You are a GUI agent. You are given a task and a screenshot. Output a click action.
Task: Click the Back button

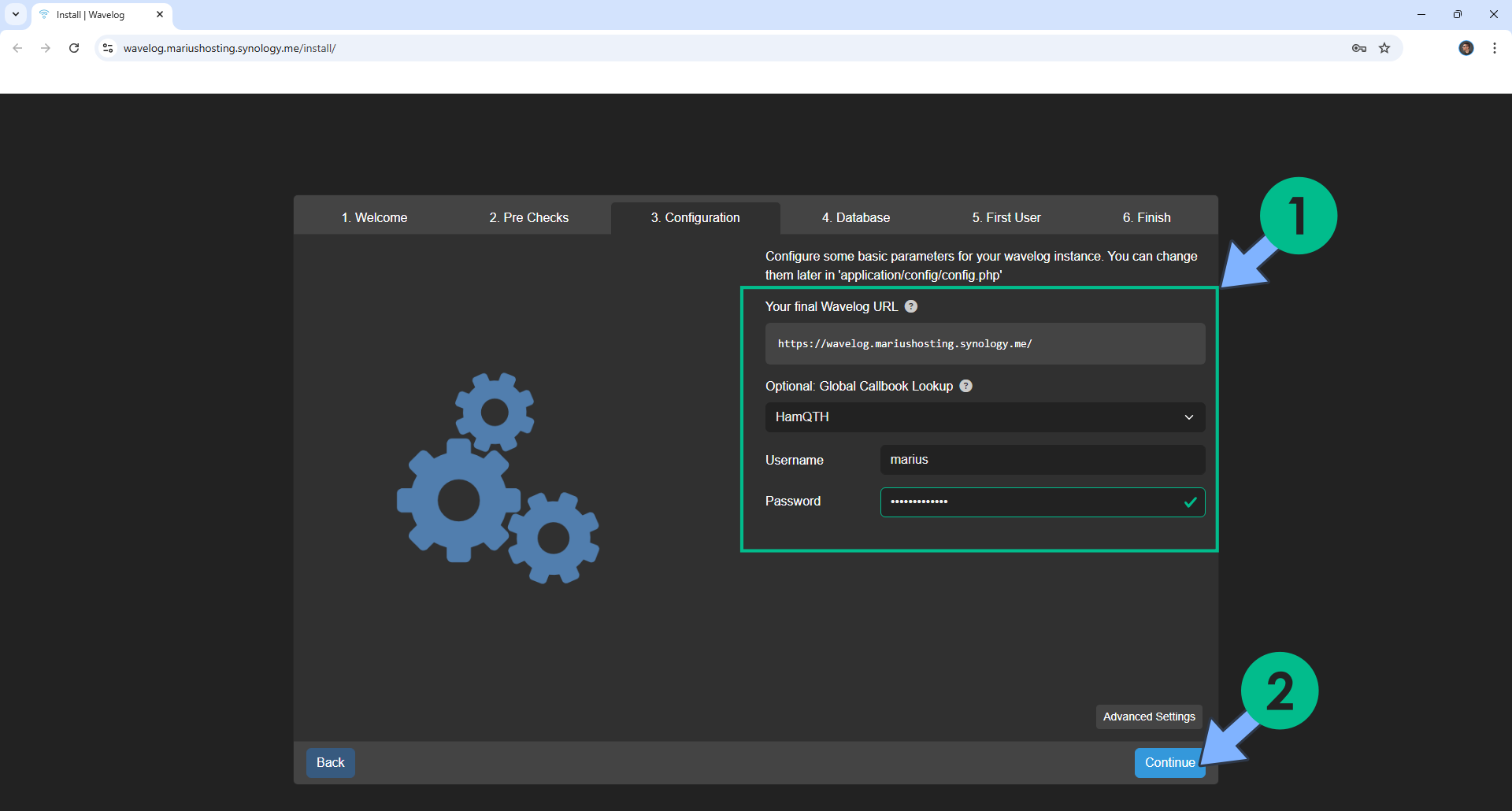click(x=330, y=762)
